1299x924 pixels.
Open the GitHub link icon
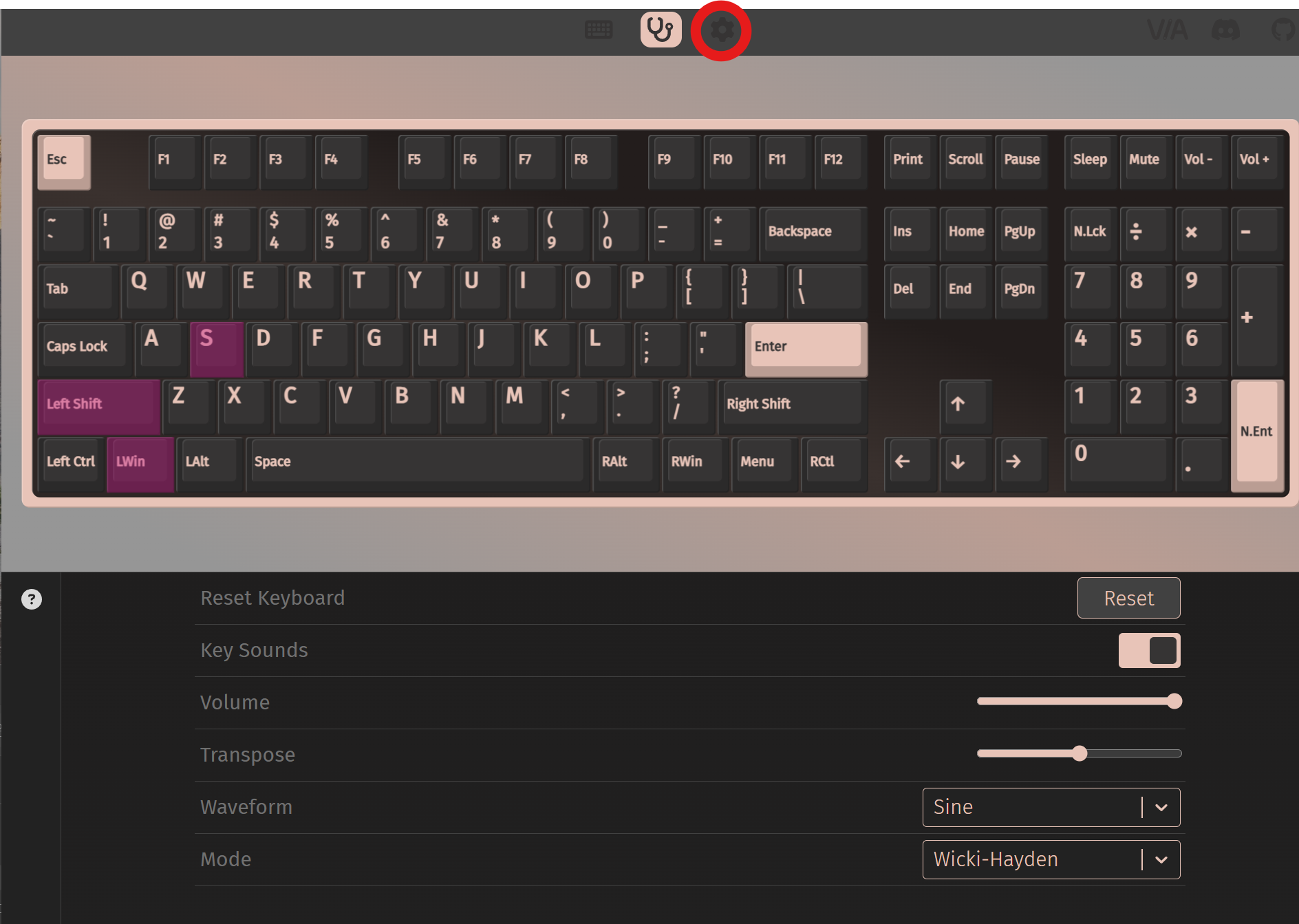(x=1284, y=30)
